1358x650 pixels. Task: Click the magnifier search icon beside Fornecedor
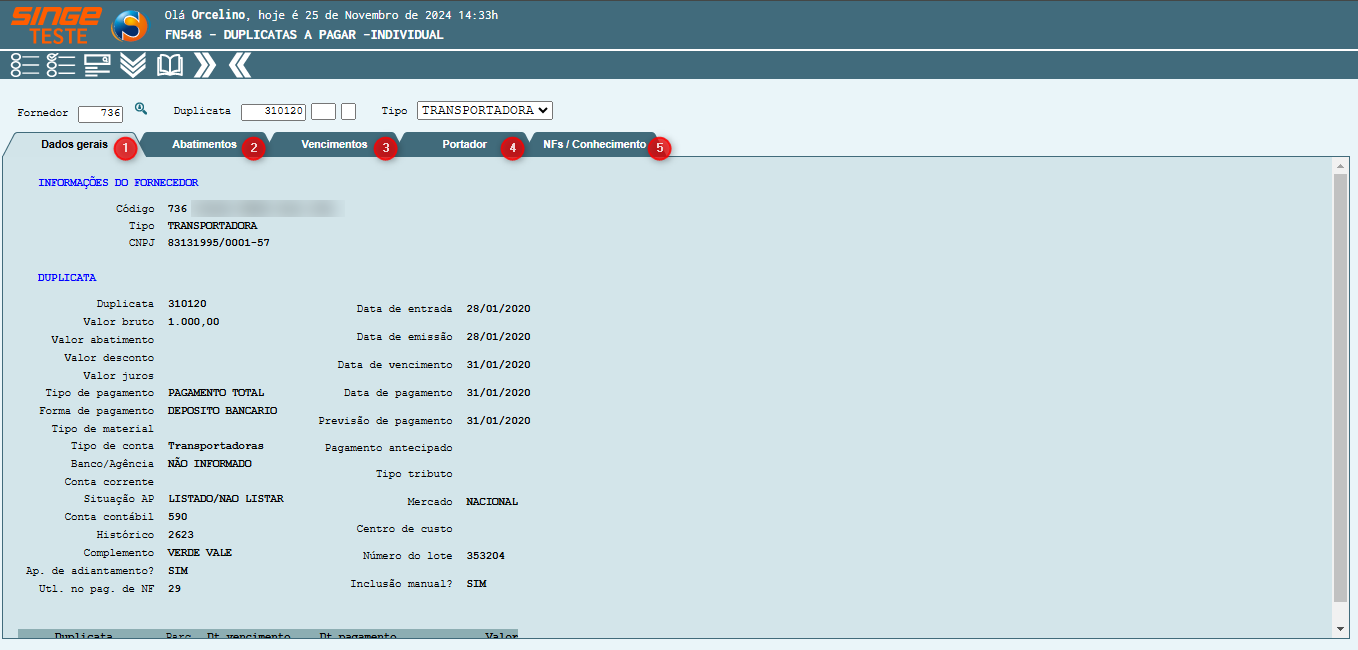coord(141,109)
